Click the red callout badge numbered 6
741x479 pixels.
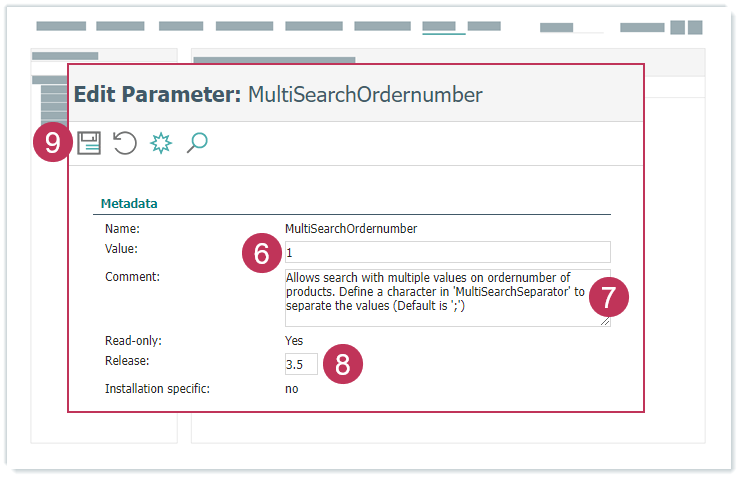(x=261, y=253)
